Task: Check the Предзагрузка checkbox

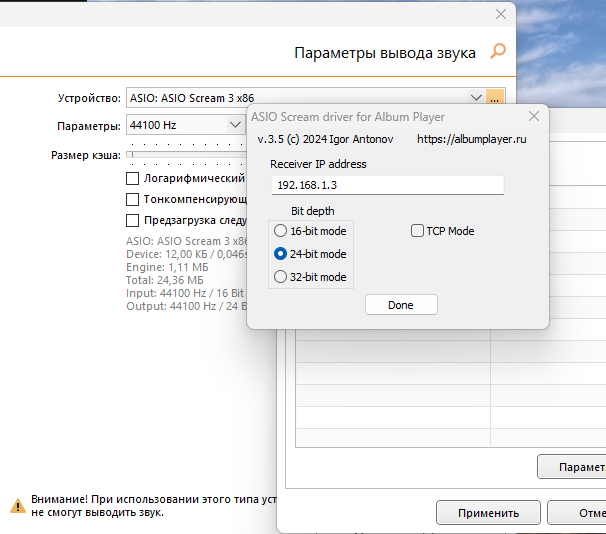Action: click(132, 220)
